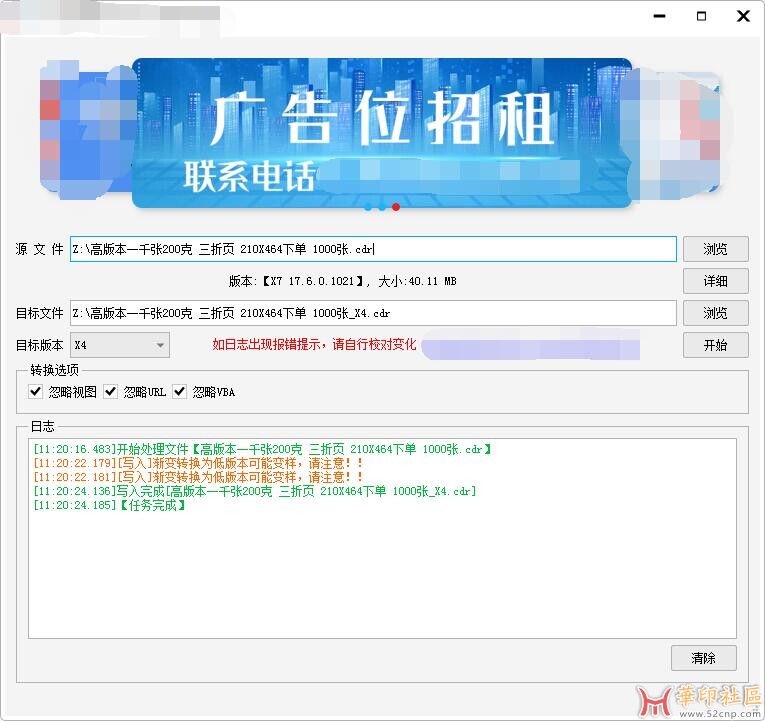Minimize the window
Image resolution: width=765 pixels, height=721 pixels.
tap(660, 16)
